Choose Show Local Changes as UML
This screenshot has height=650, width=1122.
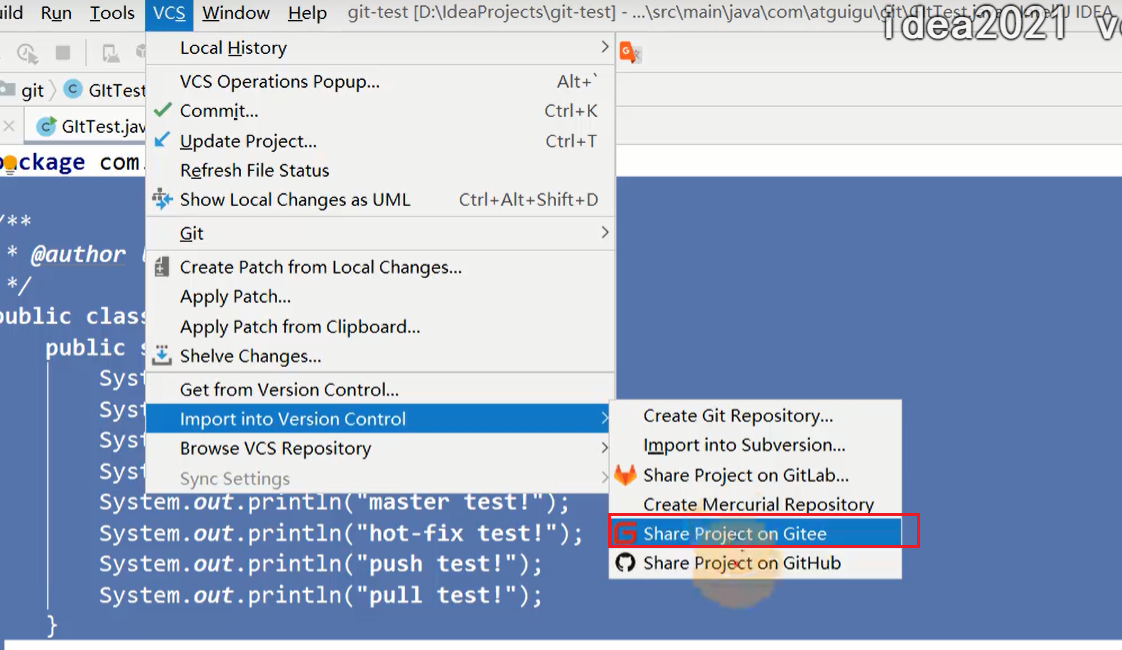(x=380, y=200)
